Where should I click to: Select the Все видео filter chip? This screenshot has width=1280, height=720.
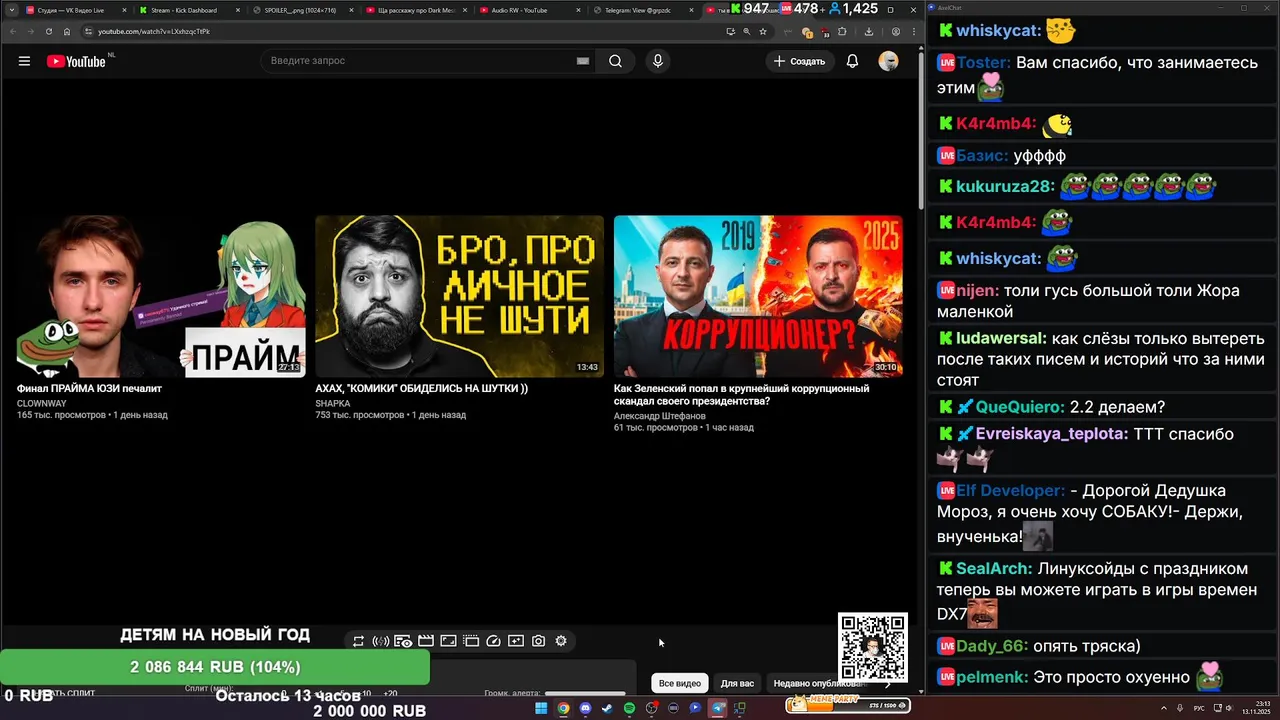tap(680, 683)
